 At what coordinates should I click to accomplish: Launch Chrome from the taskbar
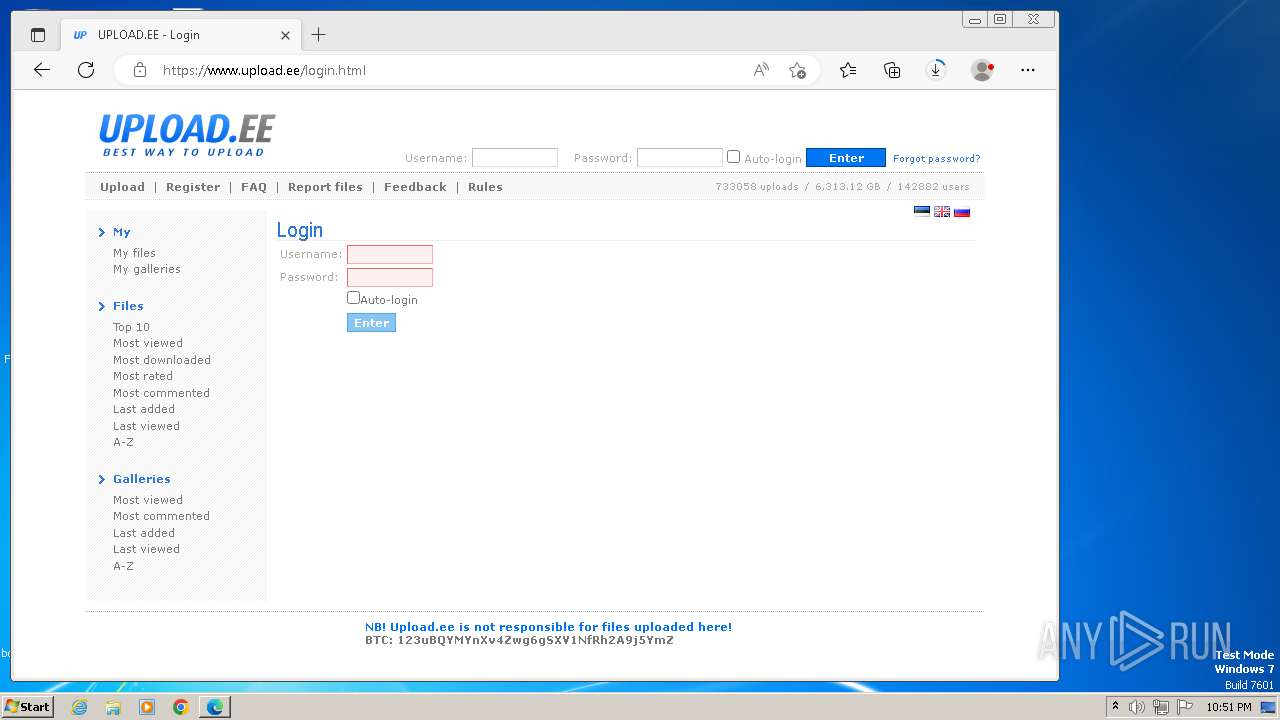(181, 707)
